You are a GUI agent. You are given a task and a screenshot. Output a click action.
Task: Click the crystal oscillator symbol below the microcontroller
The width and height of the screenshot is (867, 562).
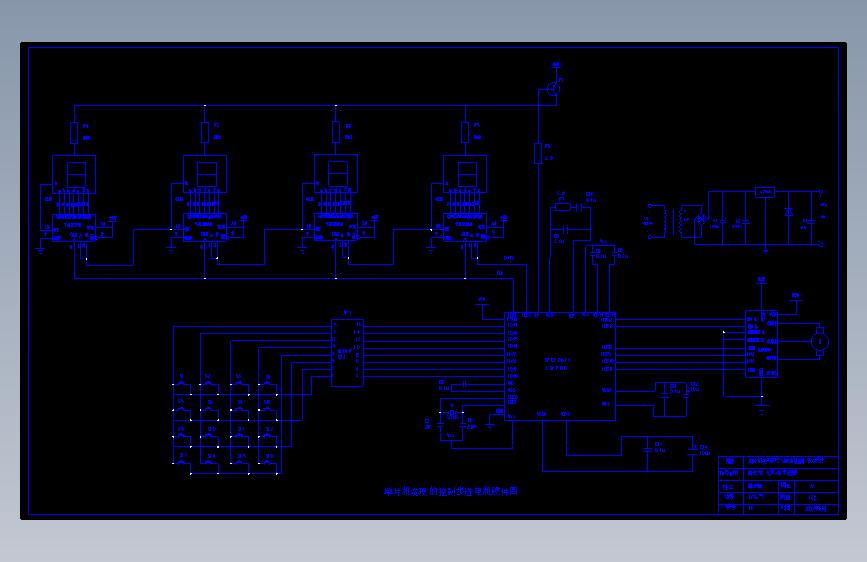click(452, 413)
